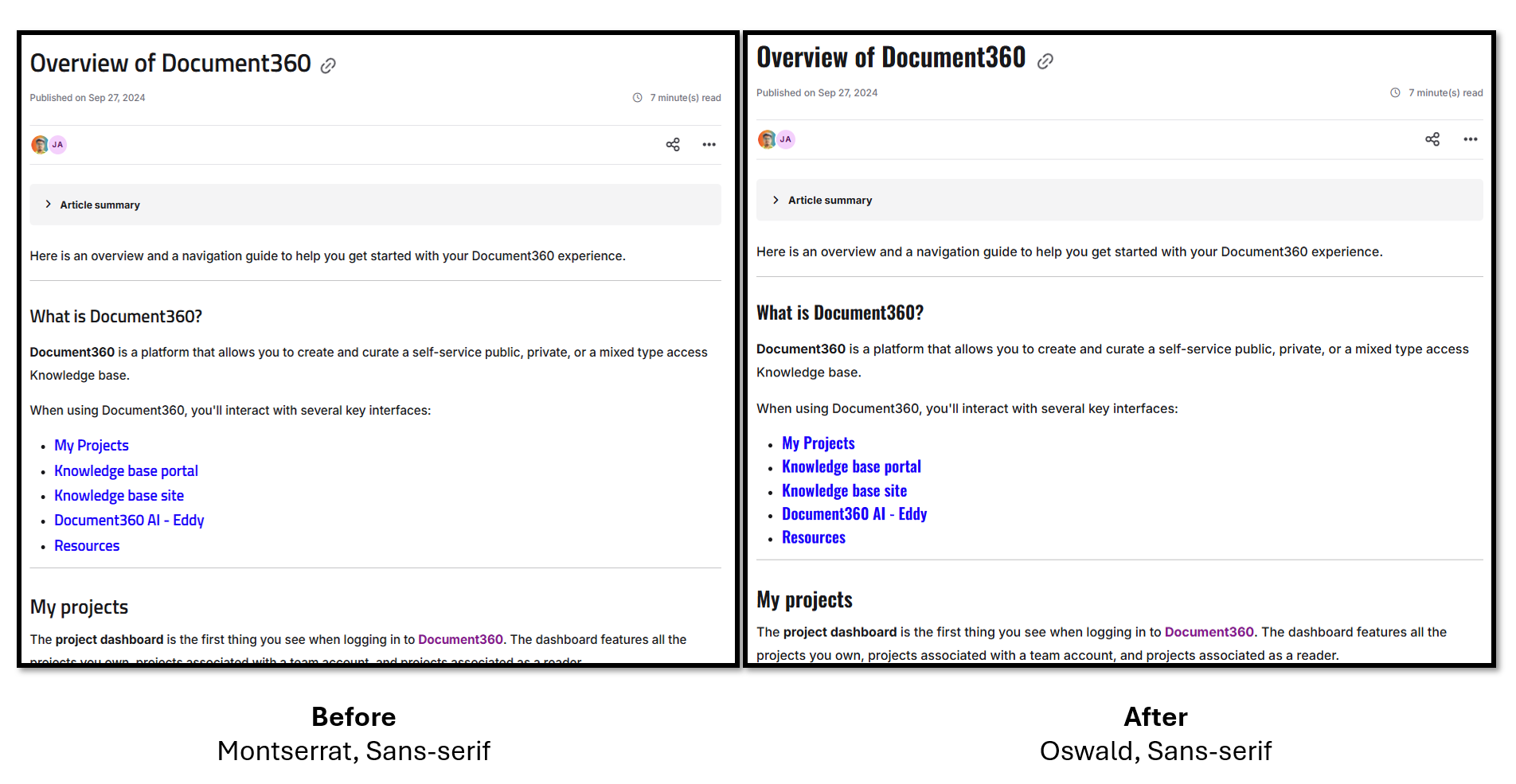
Task: Open more options ellipsis in Before panel
Action: 709,144
